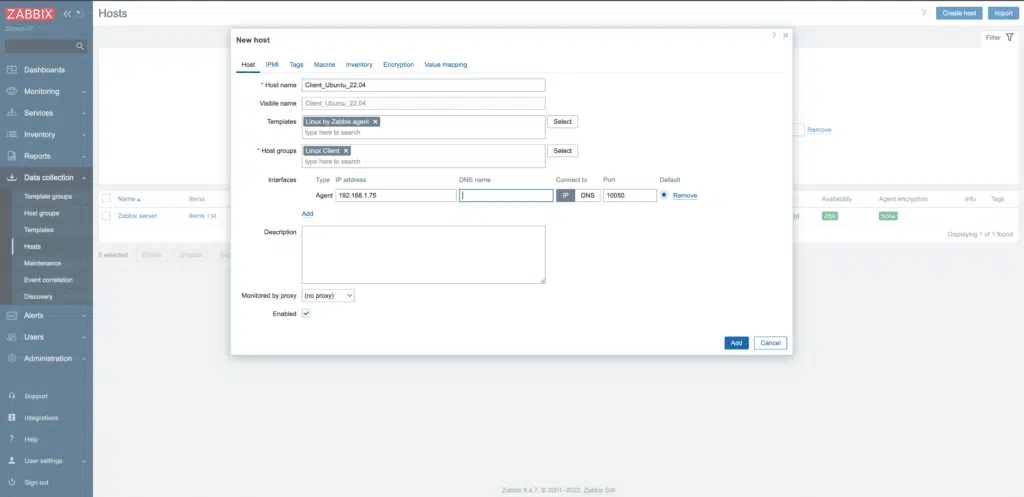Select the Default interface radio button
The image size is (1024, 497).
coord(664,195)
